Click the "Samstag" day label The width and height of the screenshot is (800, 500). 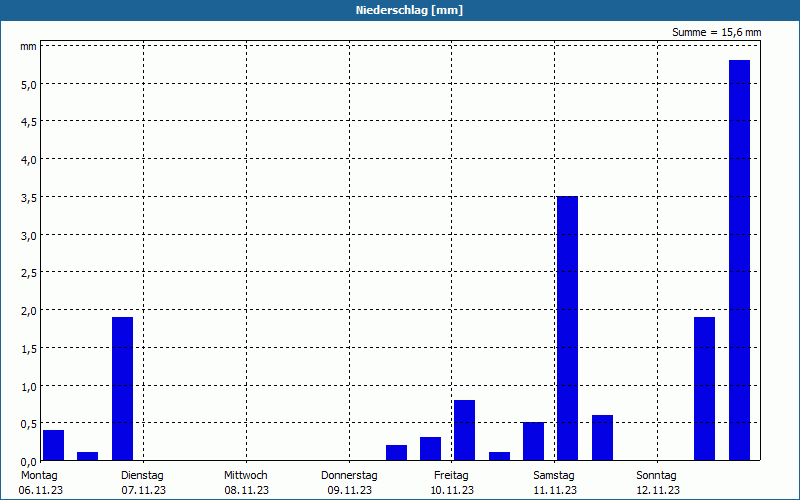554,476
